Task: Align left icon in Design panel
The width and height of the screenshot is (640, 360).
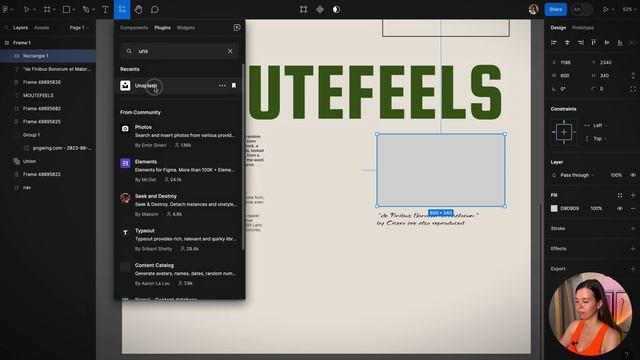Action: click(554, 42)
